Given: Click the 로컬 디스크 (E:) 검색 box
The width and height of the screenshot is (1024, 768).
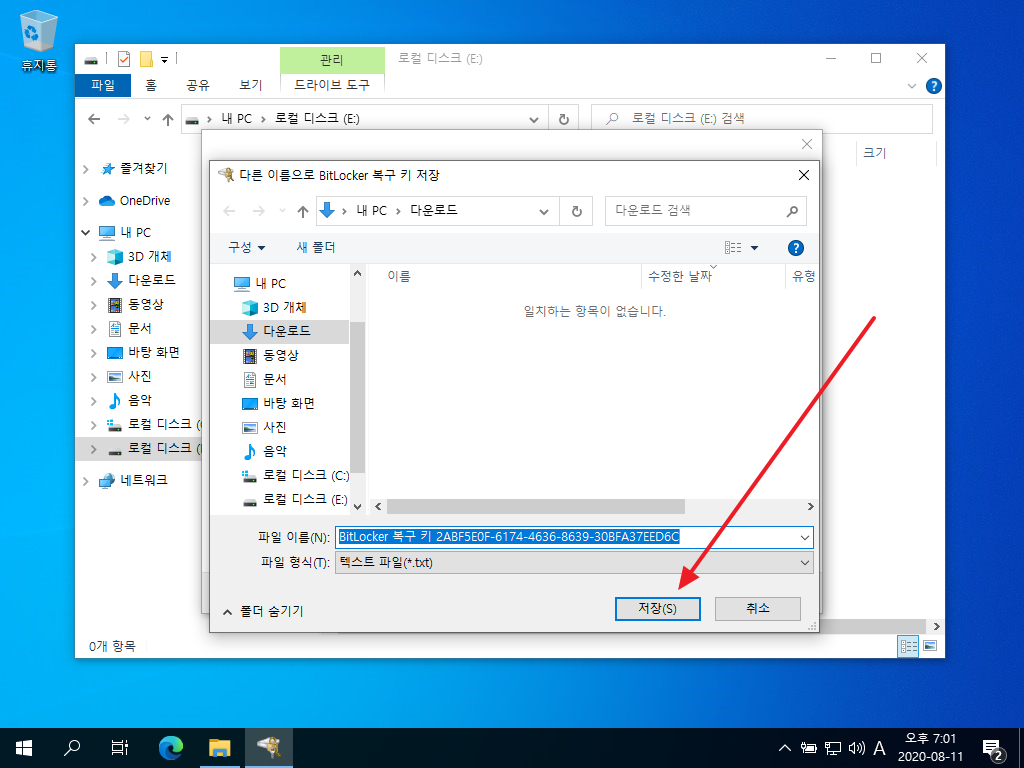Looking at the screenshot, I should 761,119.
